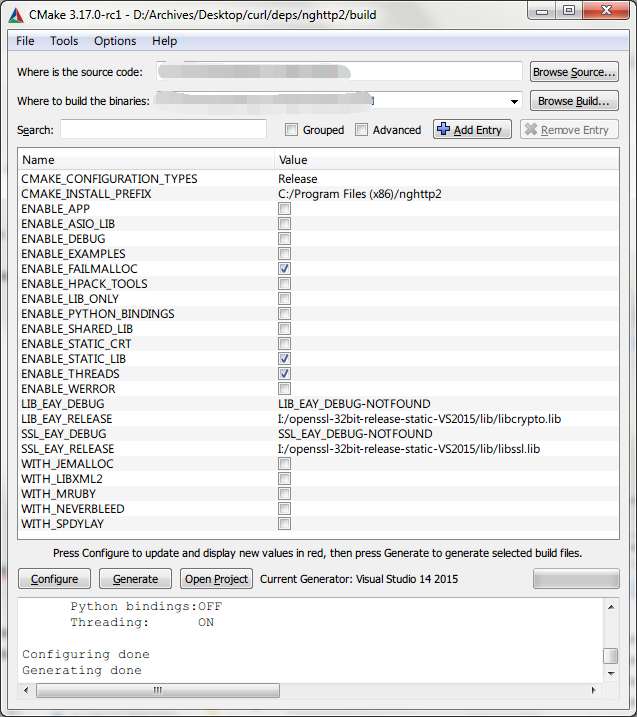This screenshot has width=637, height=717.
Task: Click the empty progress bar
Action: tap(576, 579)
